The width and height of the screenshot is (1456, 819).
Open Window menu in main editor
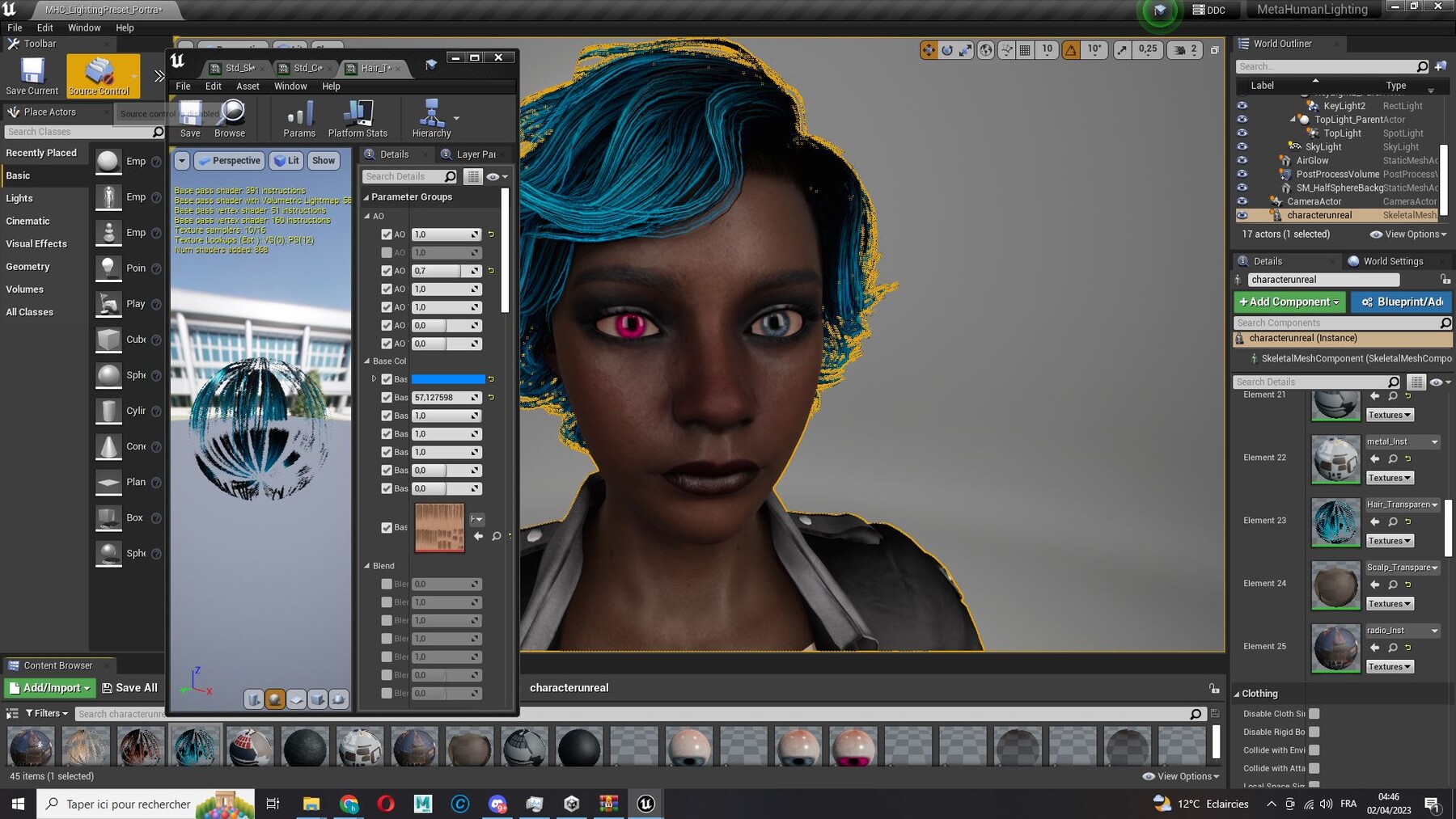click(x=84, y=27)
